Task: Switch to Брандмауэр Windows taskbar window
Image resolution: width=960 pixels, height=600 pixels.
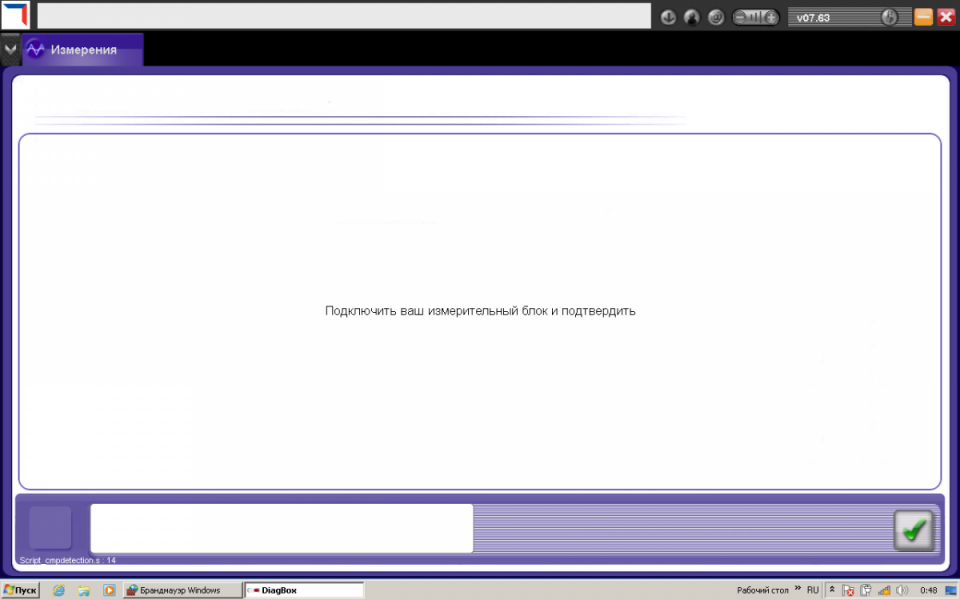Action: pos(182,590)
